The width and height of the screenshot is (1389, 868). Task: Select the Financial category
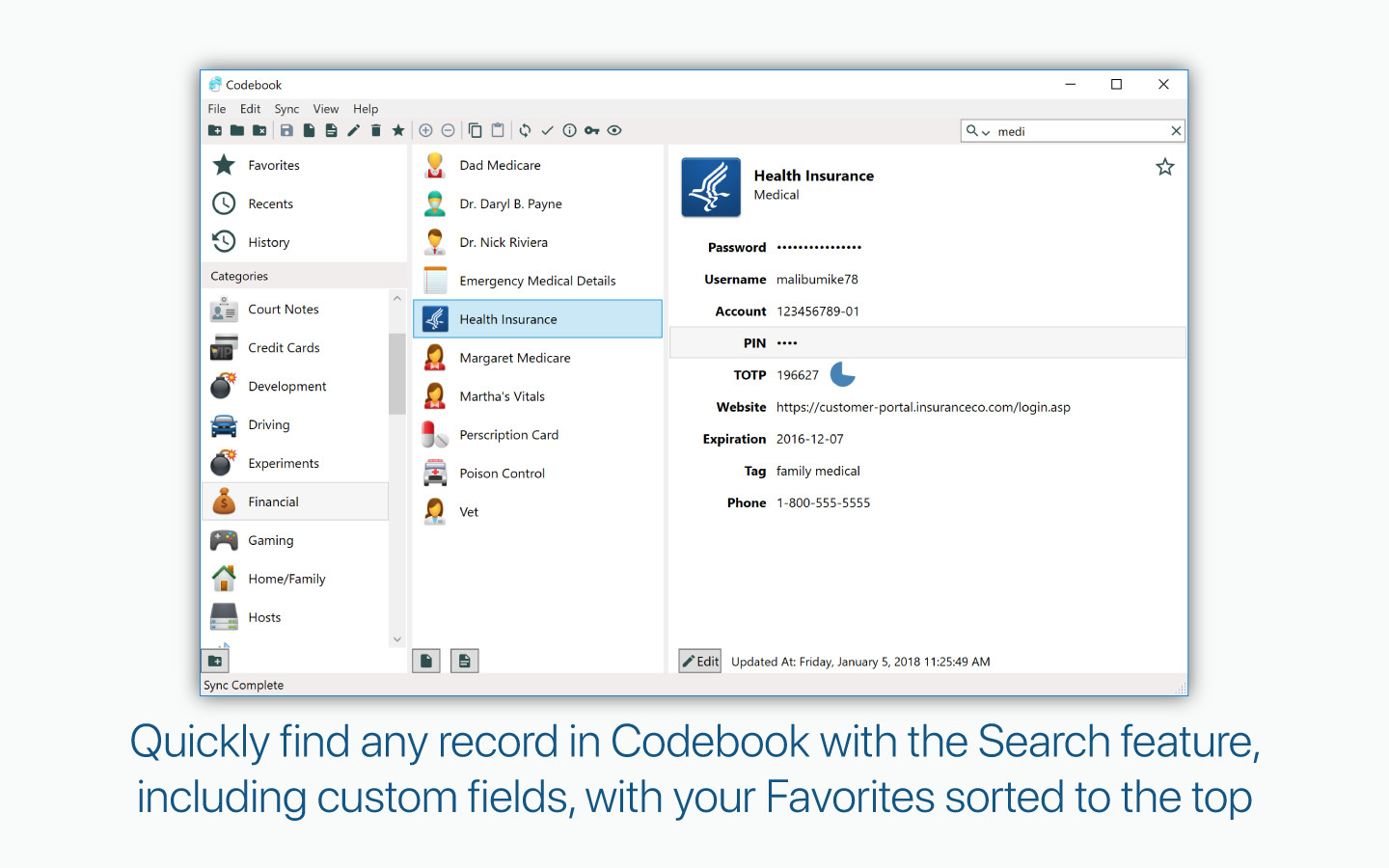295,502
